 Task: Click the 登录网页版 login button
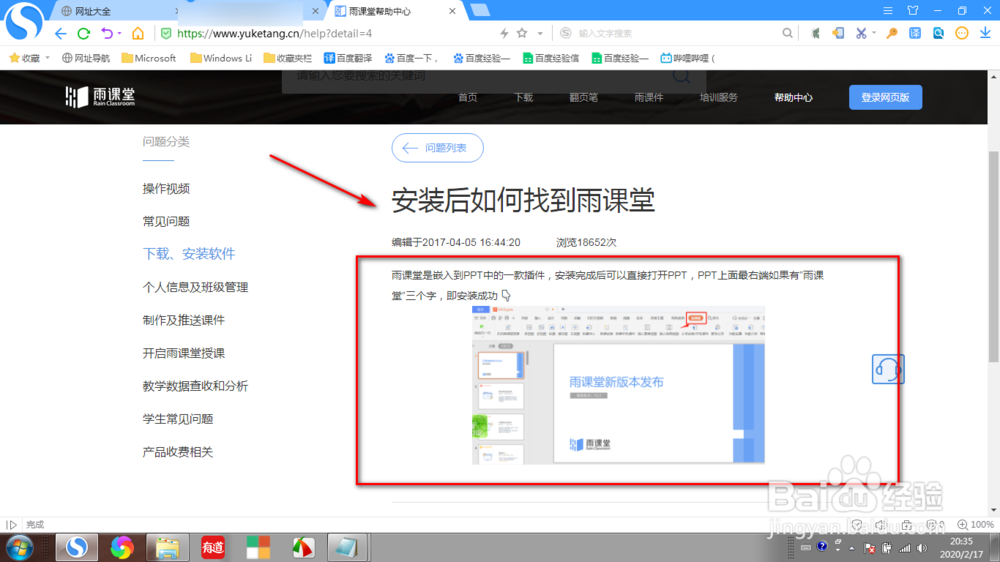tap(885, 97)
